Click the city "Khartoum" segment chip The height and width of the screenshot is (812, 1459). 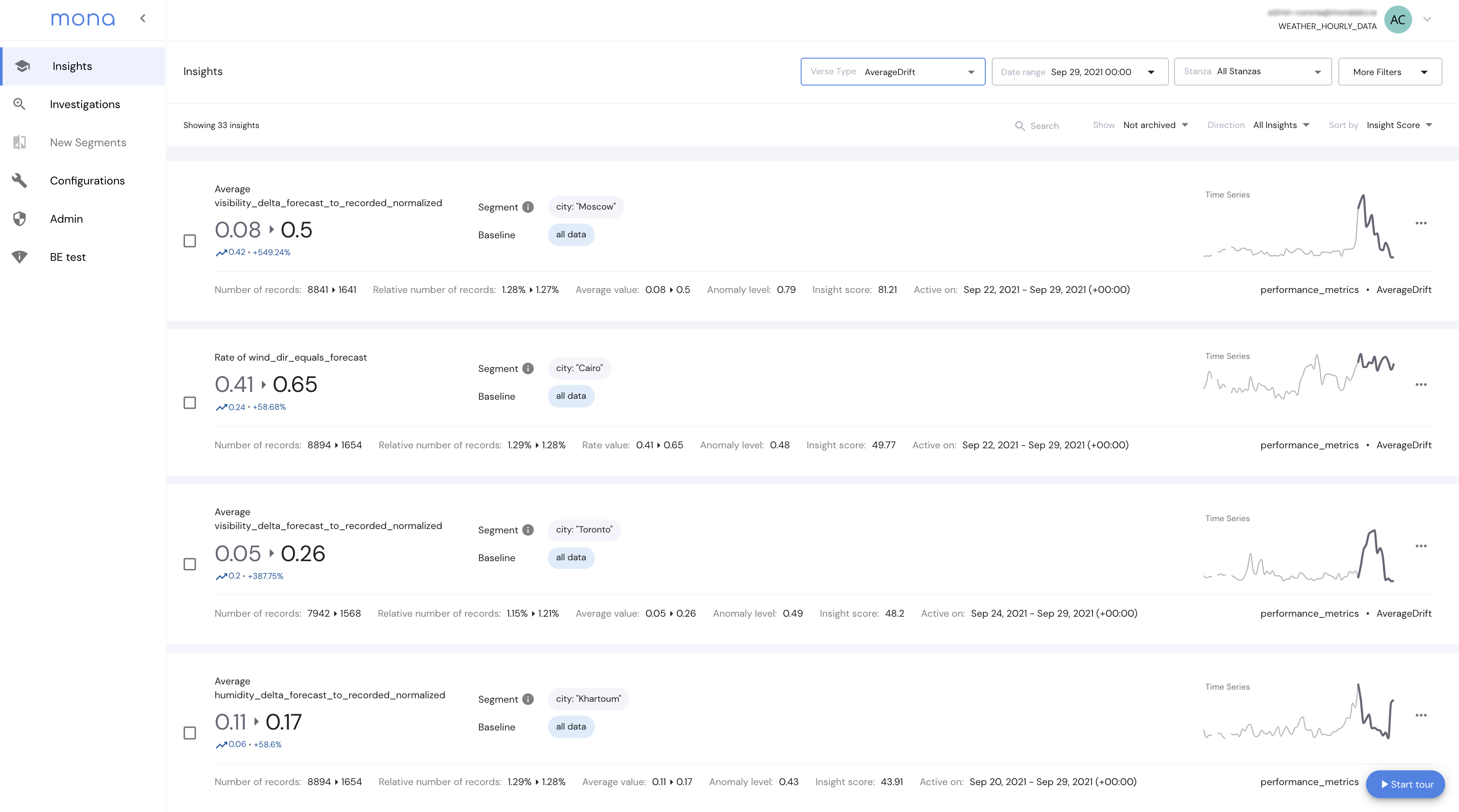point(588,699)
